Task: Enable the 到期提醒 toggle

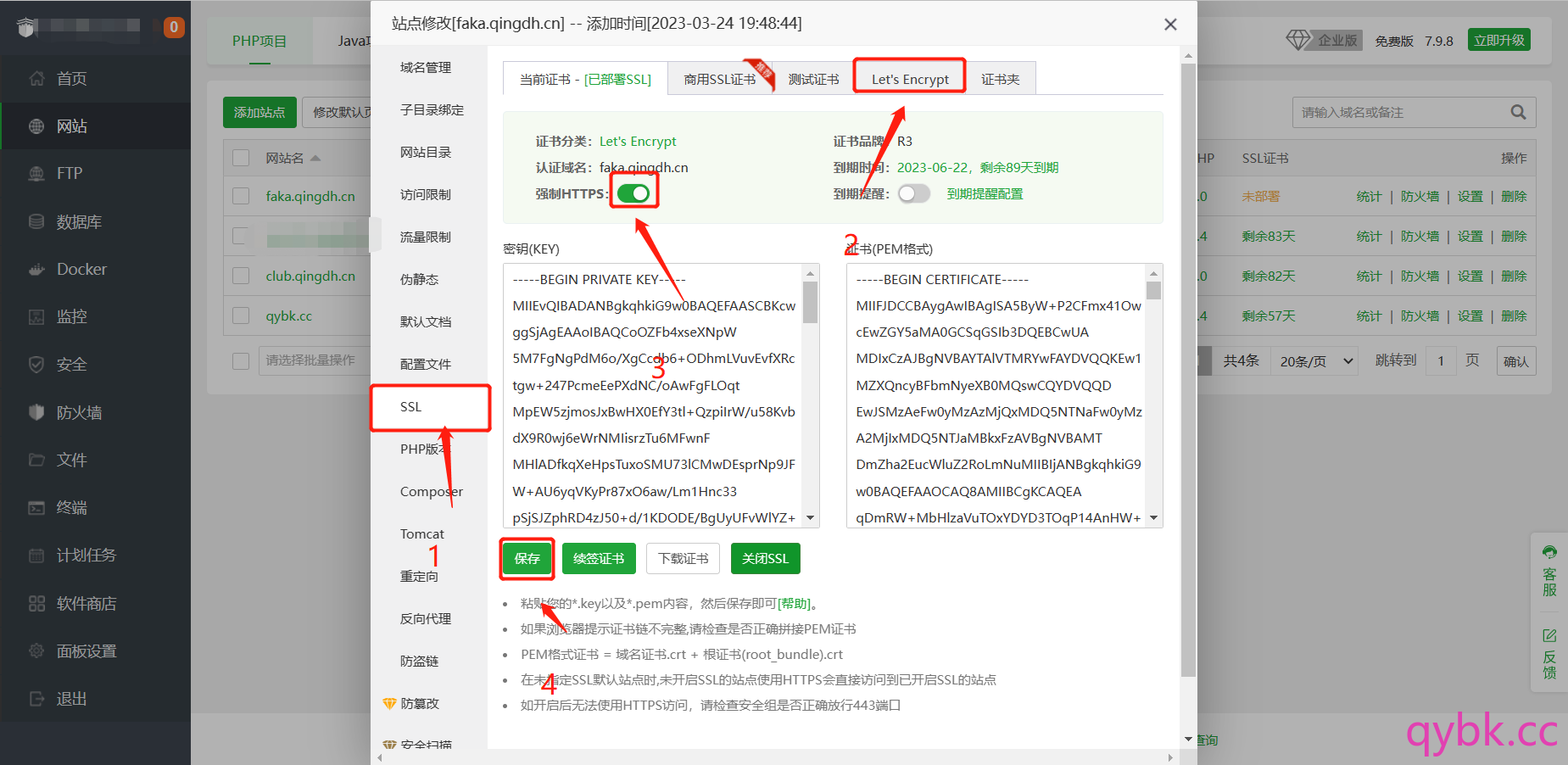Action: tap(913, 193)
